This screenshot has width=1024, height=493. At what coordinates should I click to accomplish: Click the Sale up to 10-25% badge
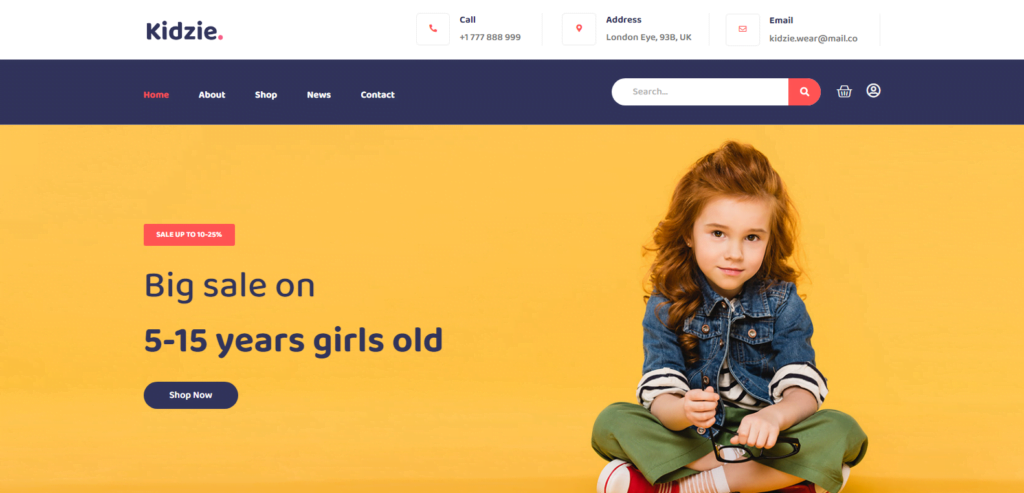click(x=189, y=234)
